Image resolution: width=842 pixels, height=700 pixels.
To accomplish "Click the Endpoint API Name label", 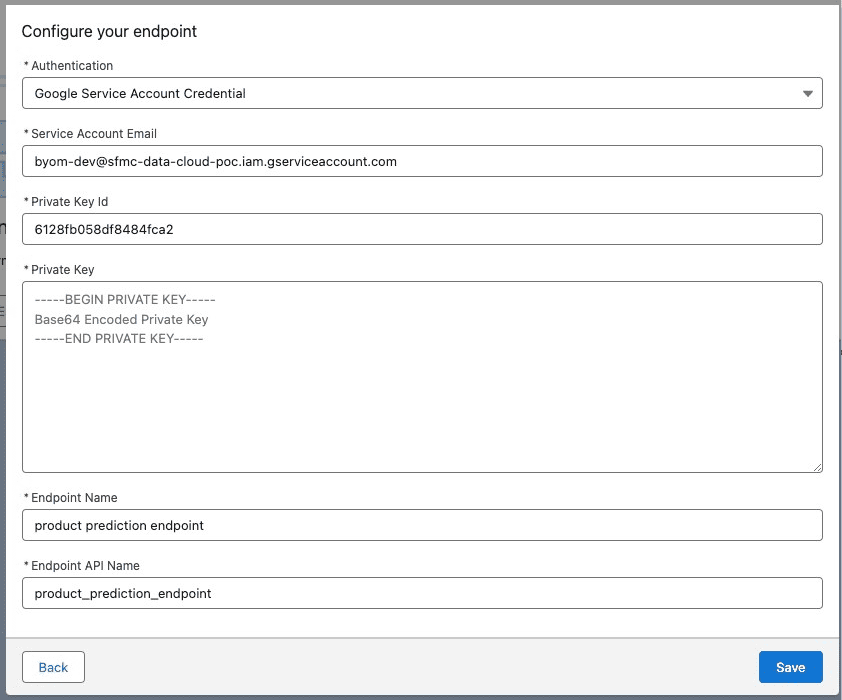I will (x=87, y=566).
